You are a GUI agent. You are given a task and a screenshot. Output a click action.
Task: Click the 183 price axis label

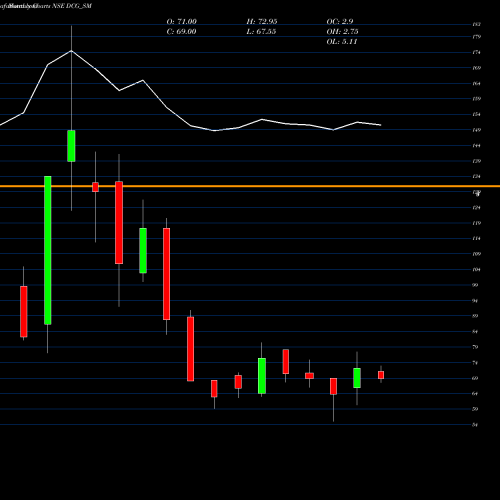477,24
